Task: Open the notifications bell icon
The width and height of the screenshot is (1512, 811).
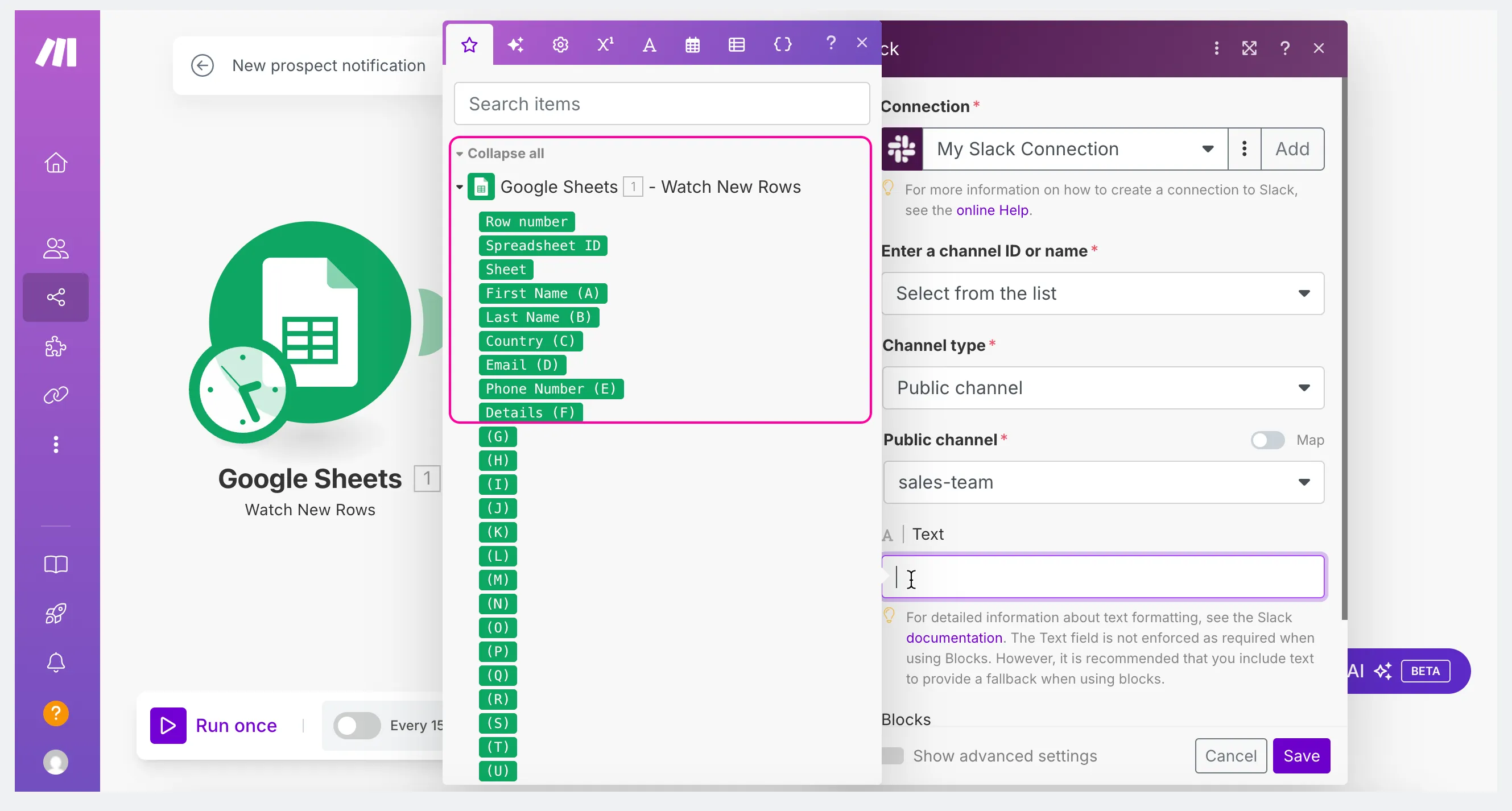Action: tap(56, 663)
